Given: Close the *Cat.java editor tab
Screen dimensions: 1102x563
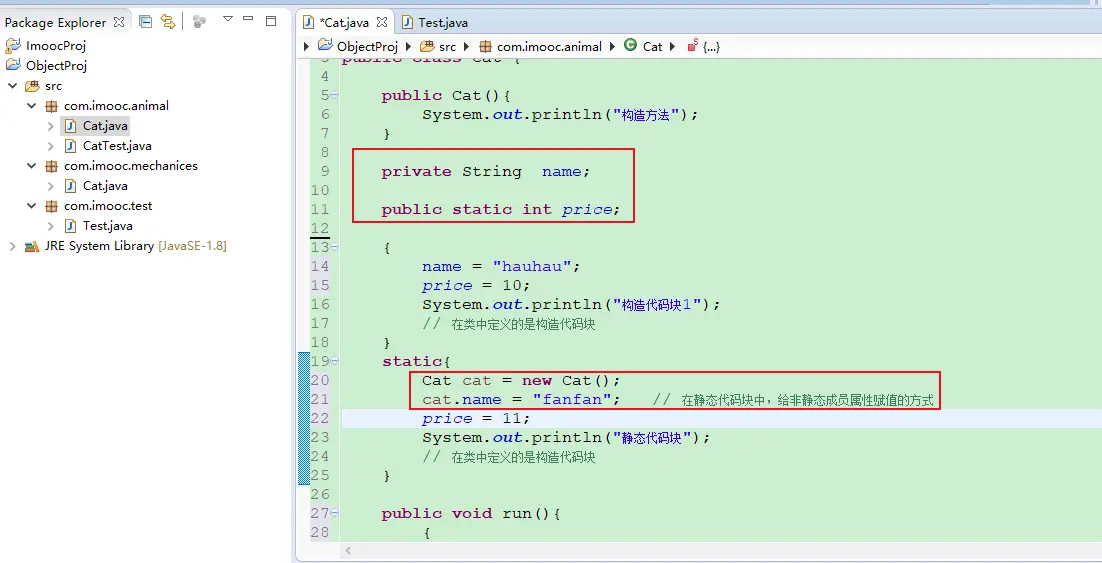Looking at the screenshot, I should (381, 22).
